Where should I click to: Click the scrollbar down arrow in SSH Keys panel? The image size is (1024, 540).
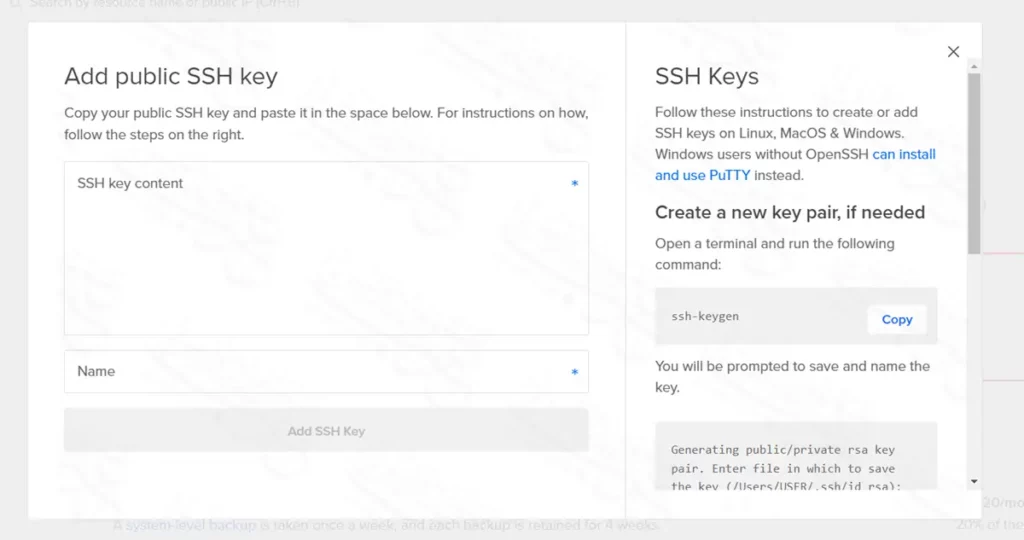(974, 481)
